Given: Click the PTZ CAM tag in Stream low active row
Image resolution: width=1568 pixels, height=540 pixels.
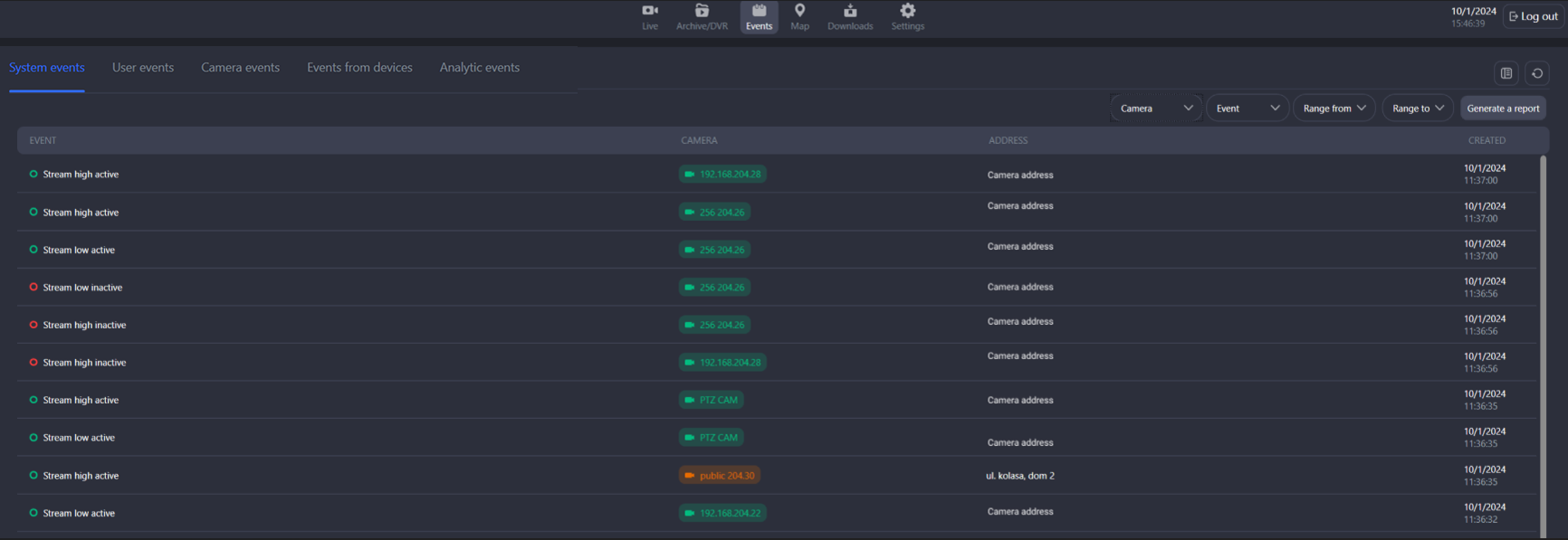Looking at the screenshot, I should coord(712,438).
